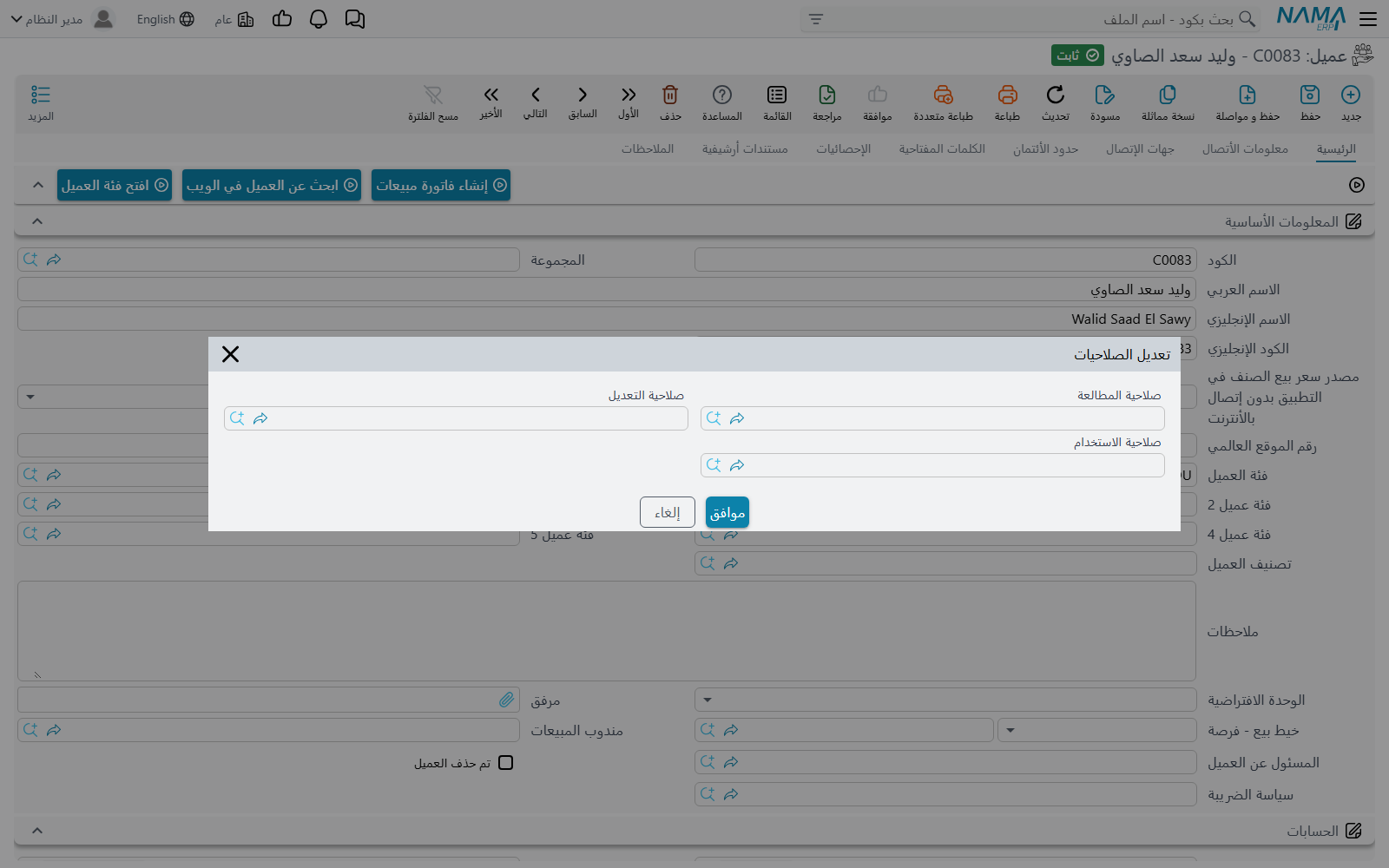Click افتح فئة العميل button

(115, 185)
